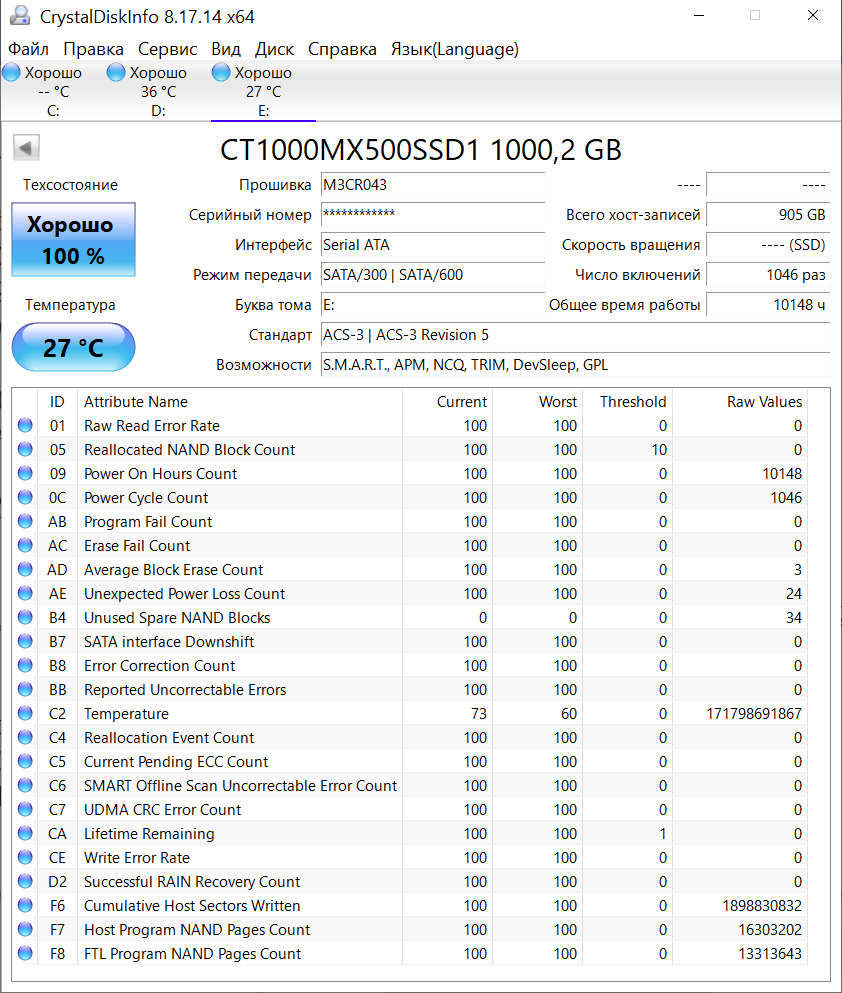Click status icon for Reported Uncorrectable Errors
The image size is (842, 993).
pos(25,690)
